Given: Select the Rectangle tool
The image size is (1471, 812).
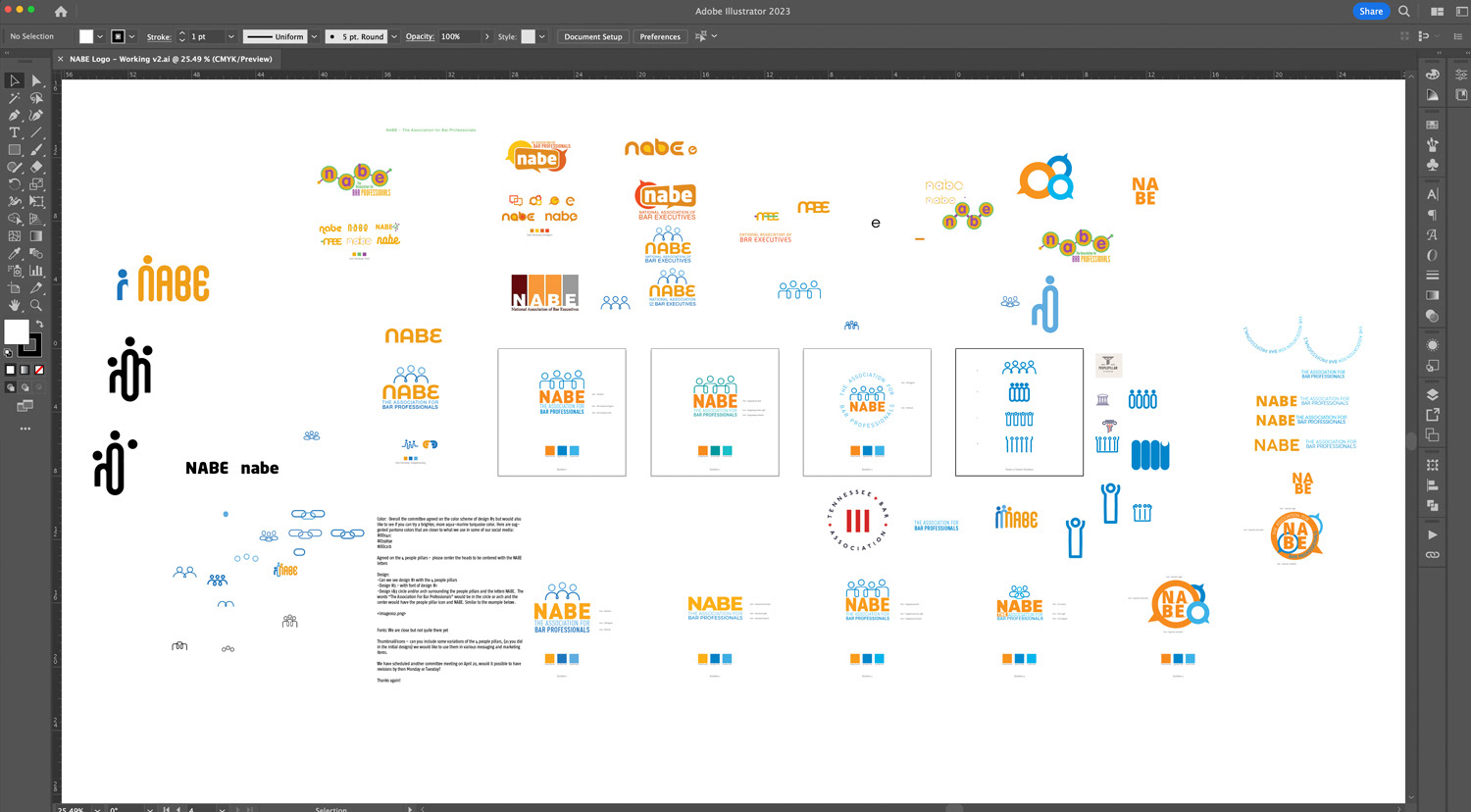Looking at the screenshot, I should (x=15, y=150).
